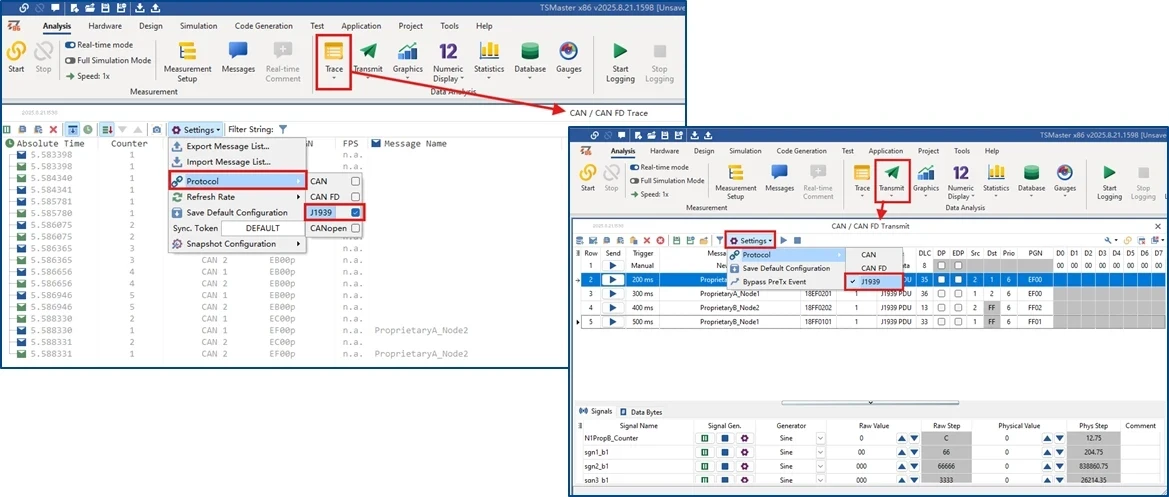The image size is (1169, 497).
Task: Open Tools menu in Transmit window
Action: (x=962, y=151)
